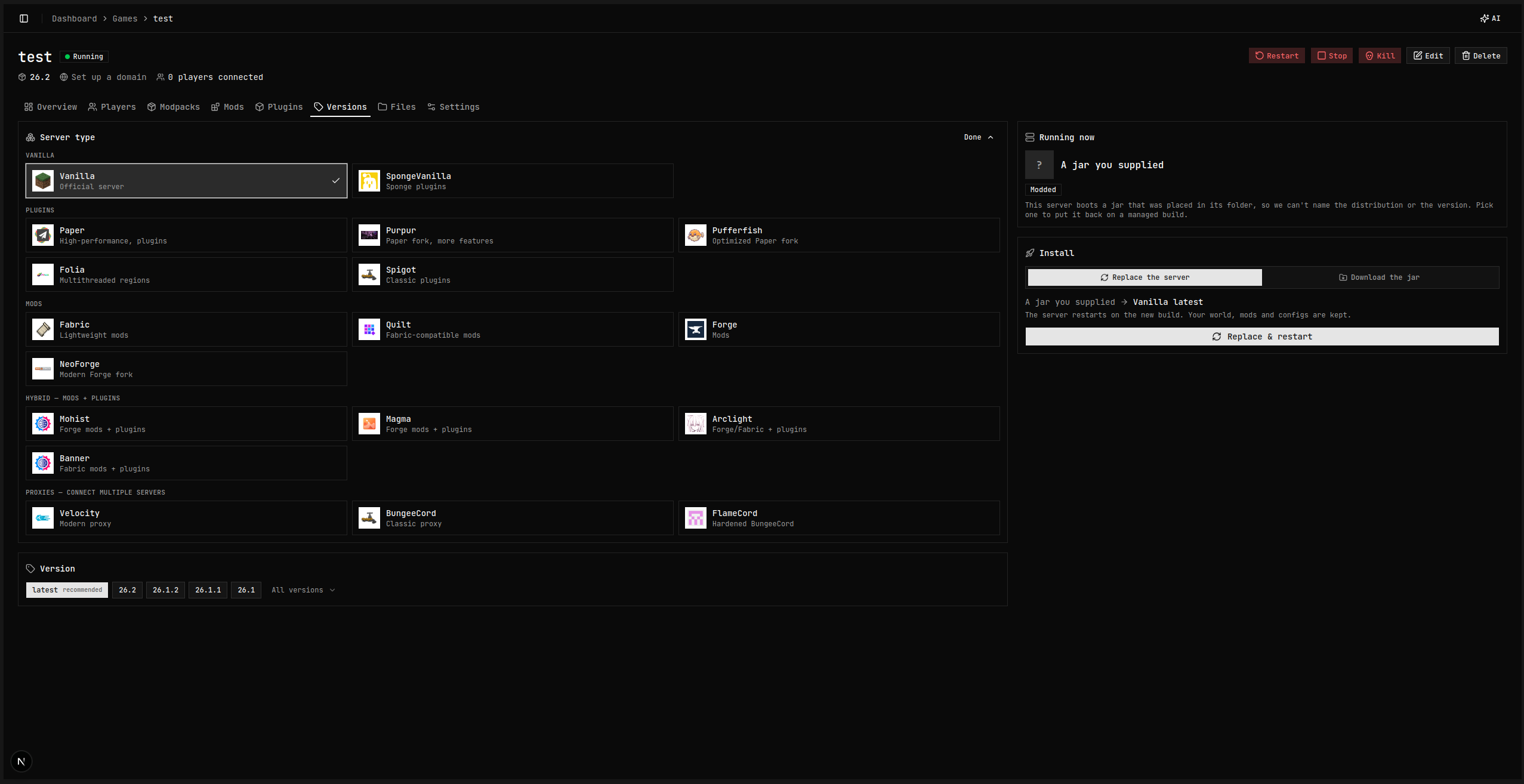Click the Kill button
Viewport: 1524px width, 784px height.
1380,55
